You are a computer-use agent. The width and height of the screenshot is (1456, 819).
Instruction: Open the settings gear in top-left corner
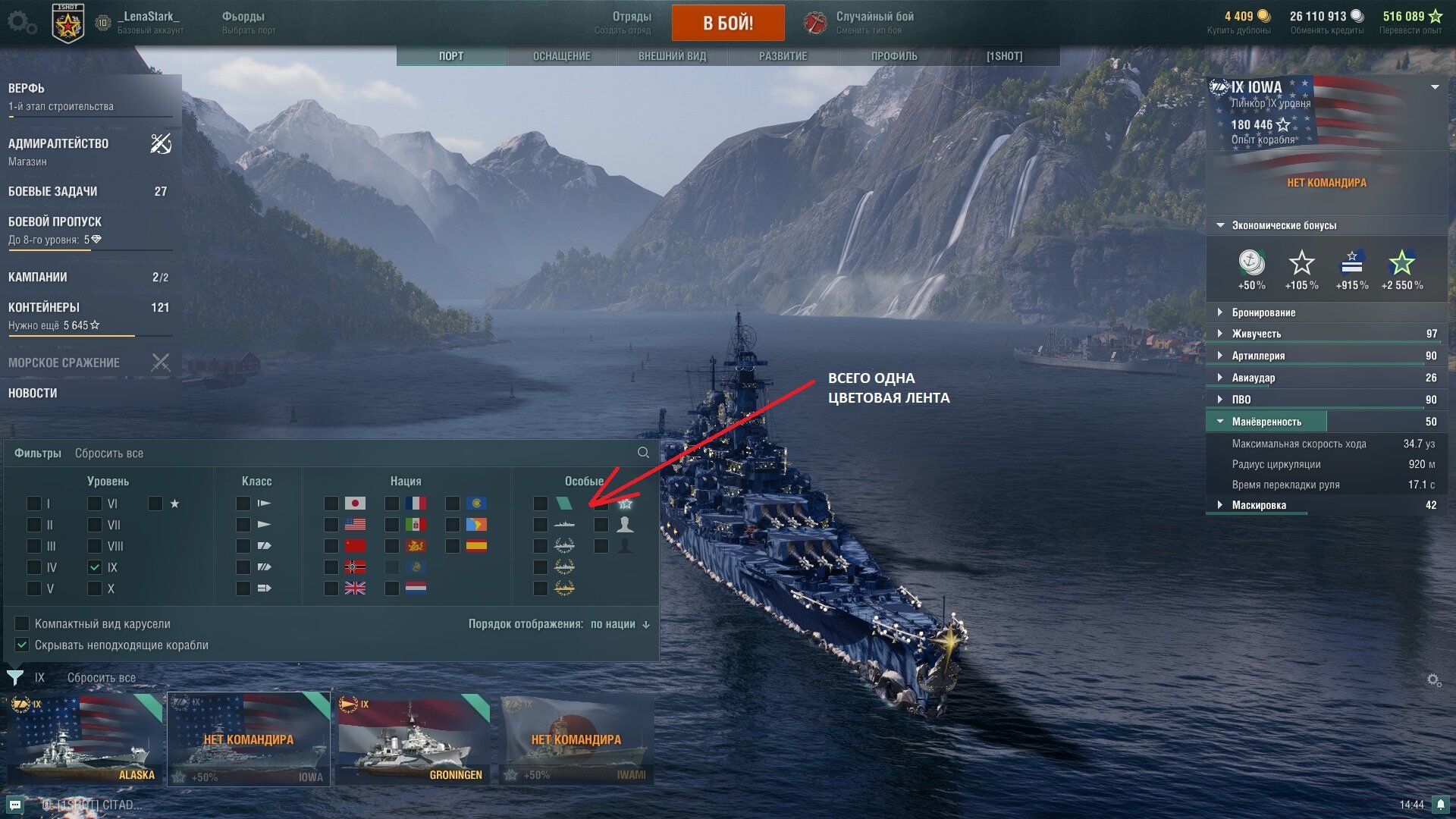pyautogui.click(x=21, y=23)
